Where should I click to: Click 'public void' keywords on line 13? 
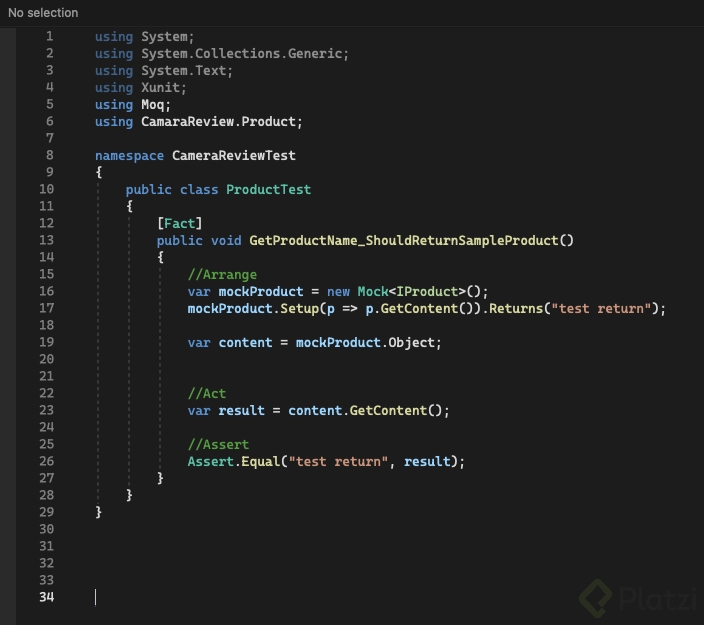[199, 240]
